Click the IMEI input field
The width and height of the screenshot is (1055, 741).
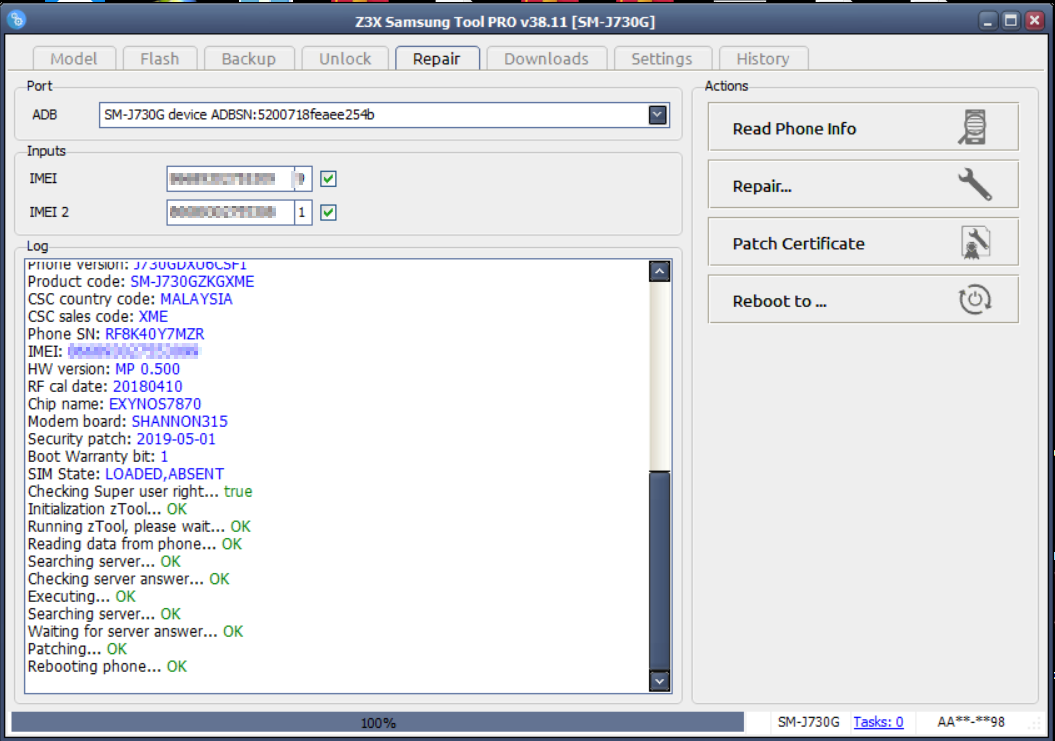click(230, 179)
